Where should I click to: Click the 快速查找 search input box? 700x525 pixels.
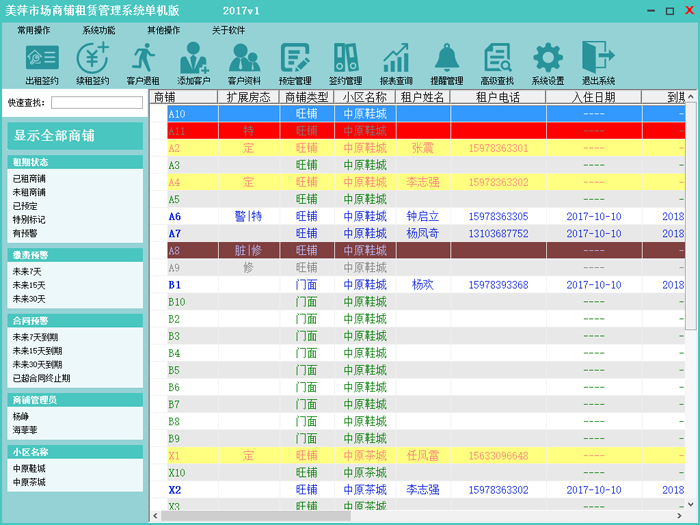click(96, 102)
